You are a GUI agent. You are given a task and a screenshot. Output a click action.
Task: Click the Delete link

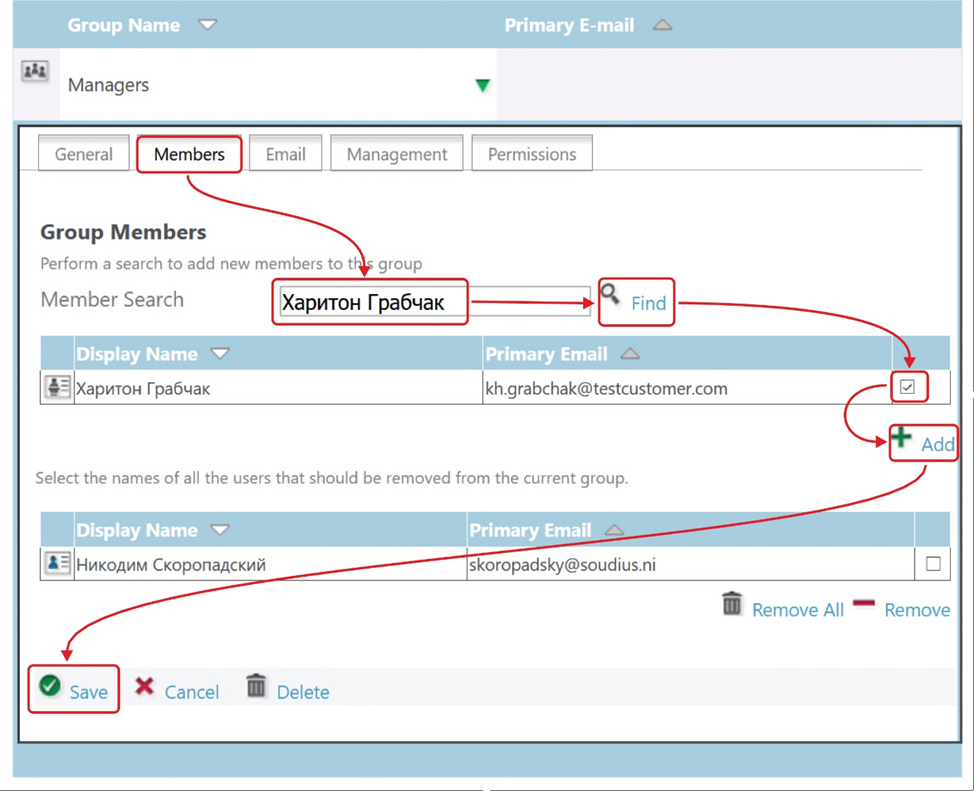click(303, 692)
